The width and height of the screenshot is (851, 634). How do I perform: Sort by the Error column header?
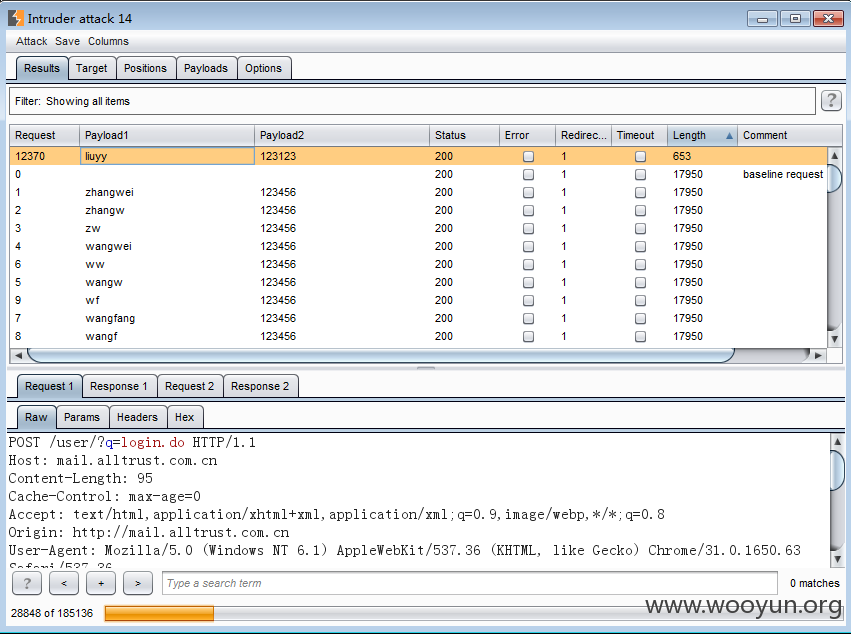pyautogui.click(x=528, y=136)
